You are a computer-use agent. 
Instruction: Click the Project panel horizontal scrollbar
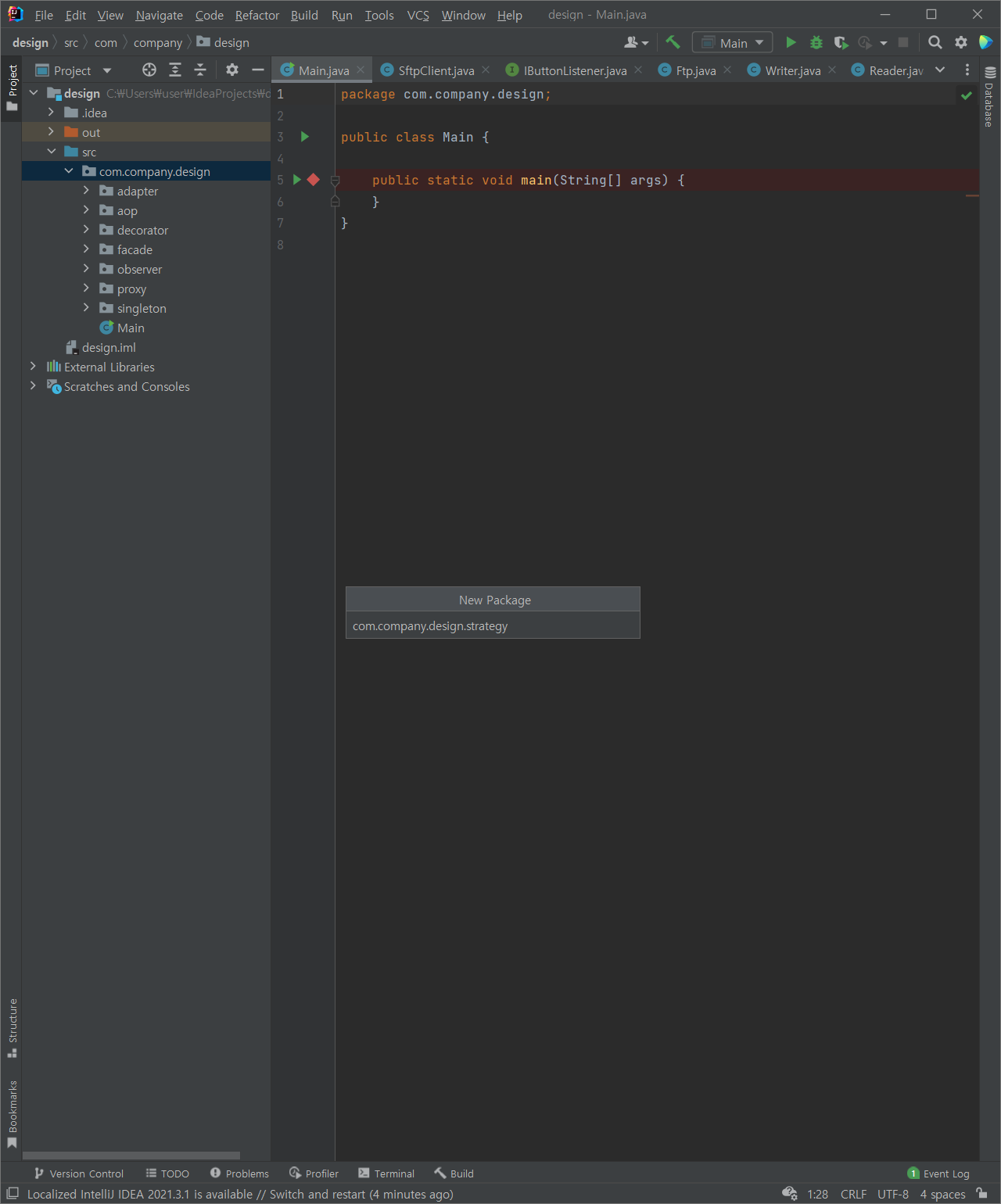pos(131,1156)
